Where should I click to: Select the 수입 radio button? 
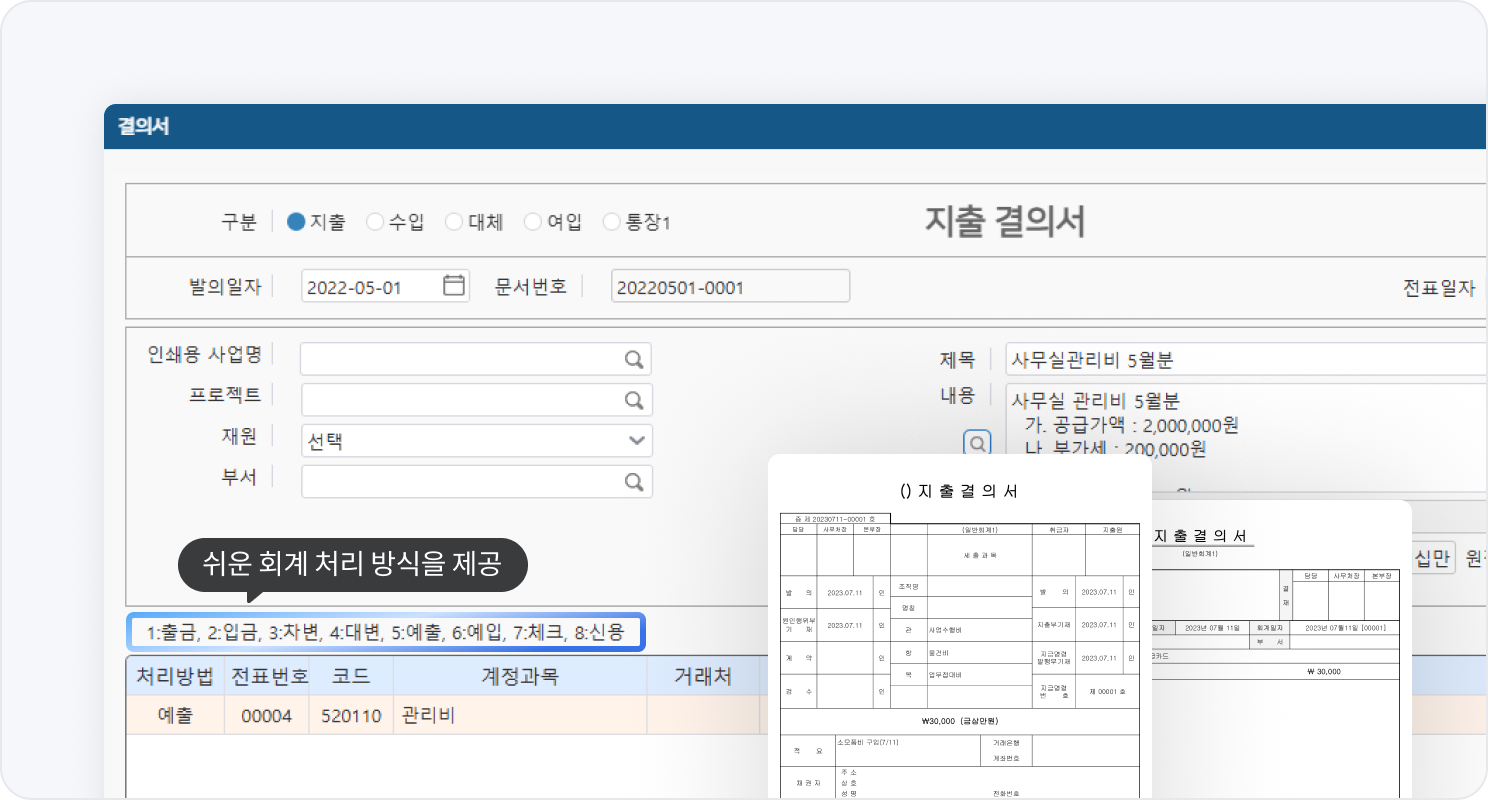click(x=375, y=222)
